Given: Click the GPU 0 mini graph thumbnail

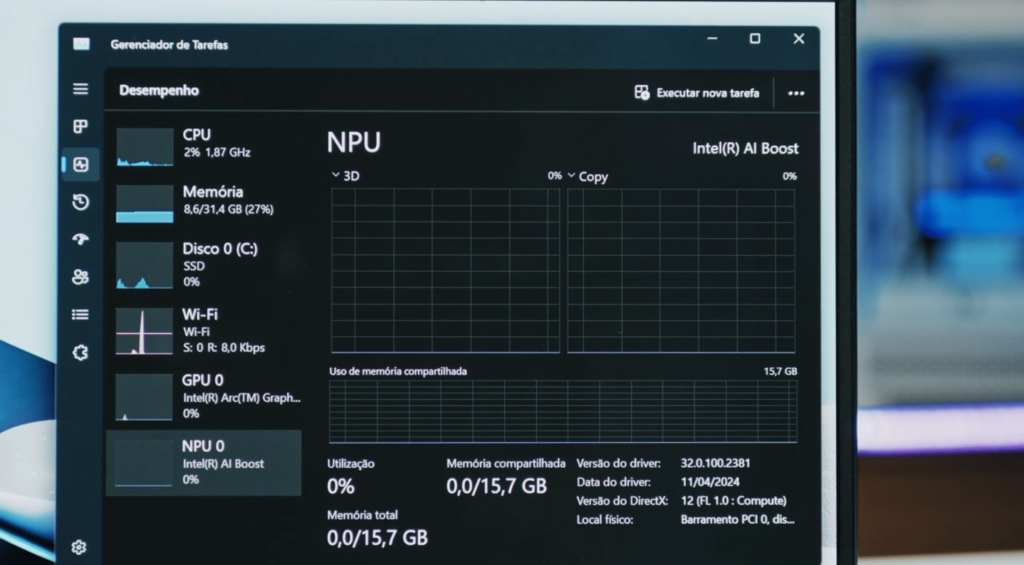Looking at the screenshot, I should tap(144, 397).
